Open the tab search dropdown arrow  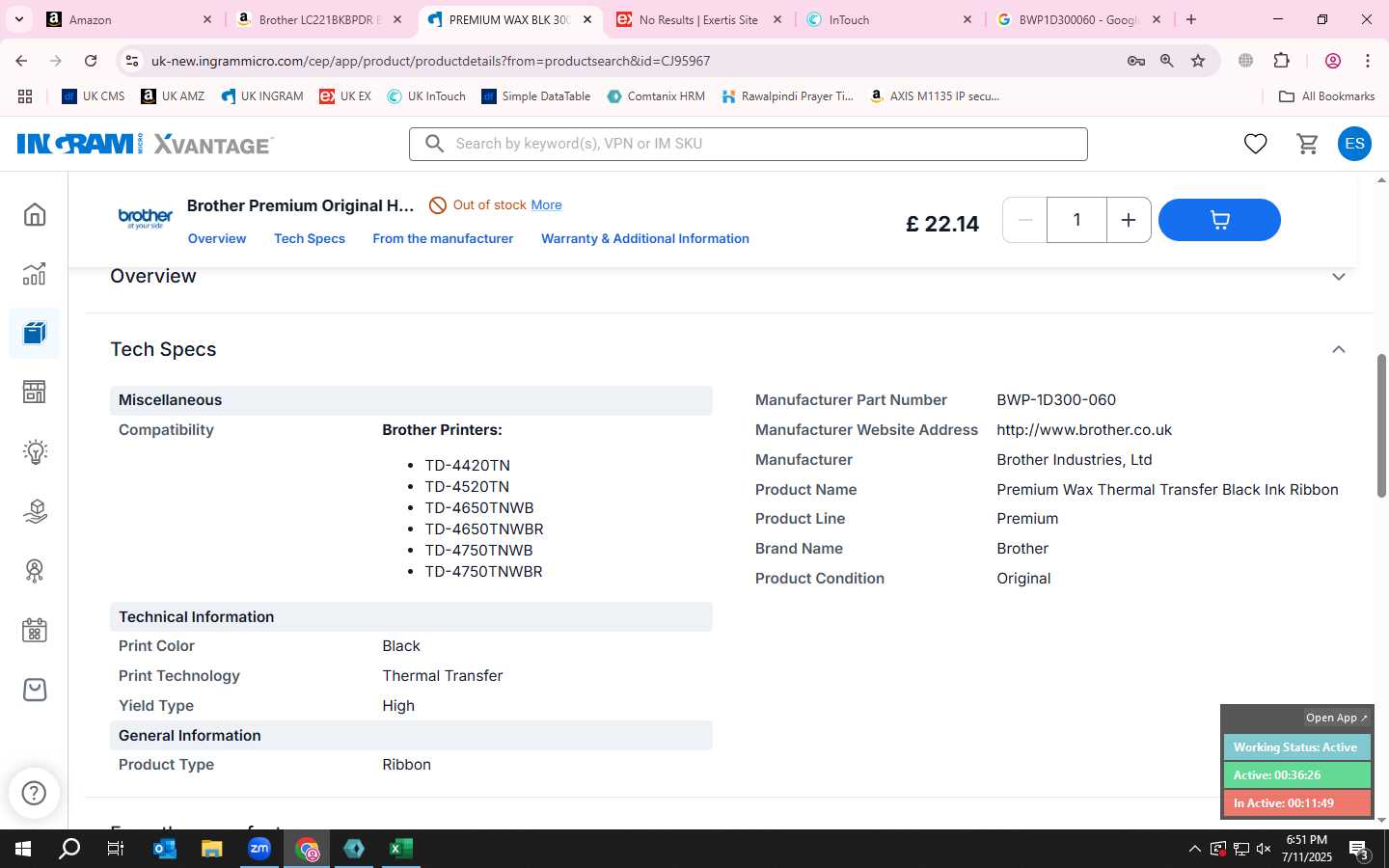[18, 19]
